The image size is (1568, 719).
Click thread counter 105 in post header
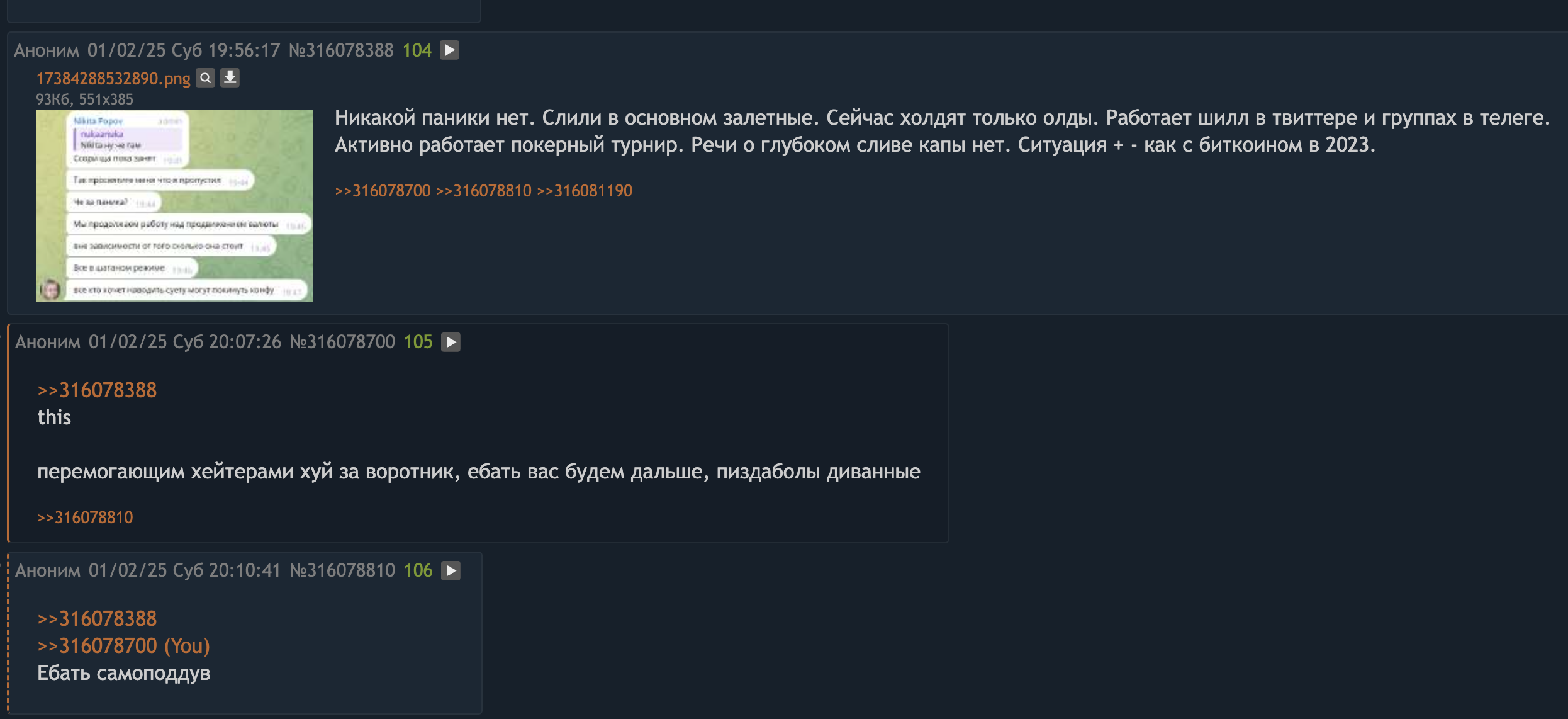418,342
